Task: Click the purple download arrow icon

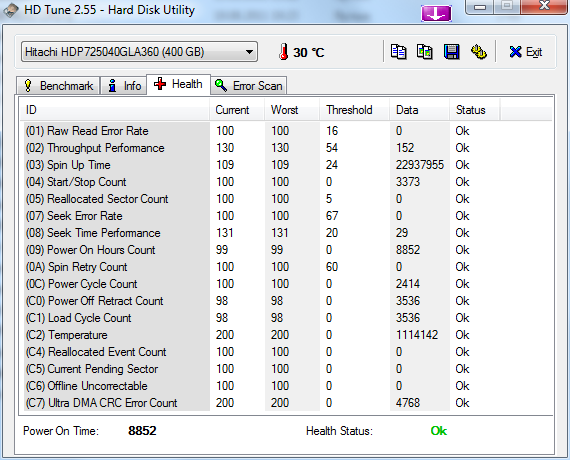Action: (x=436, y=14)
